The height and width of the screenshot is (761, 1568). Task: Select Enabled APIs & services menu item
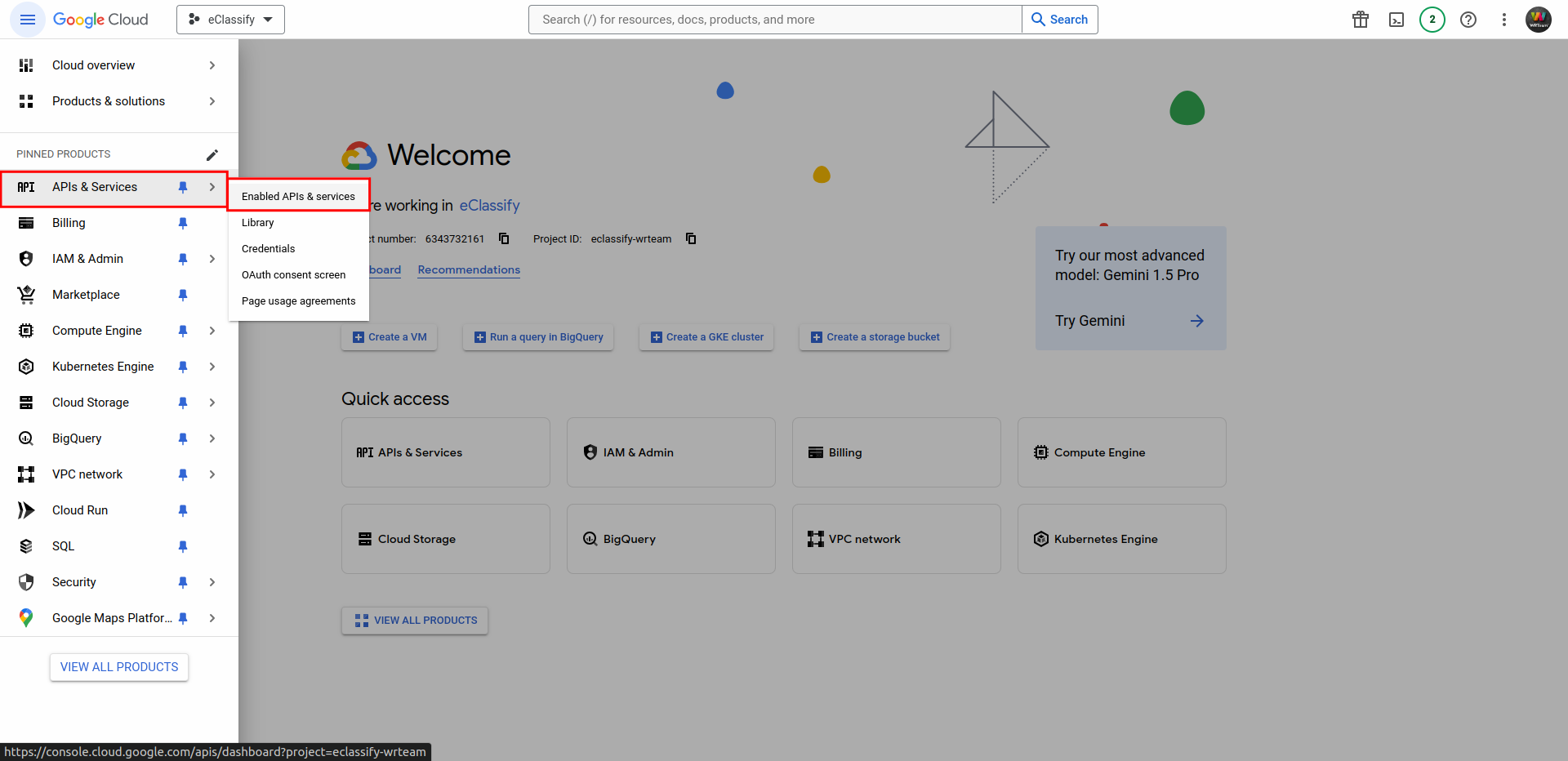[x=298, y=197]
